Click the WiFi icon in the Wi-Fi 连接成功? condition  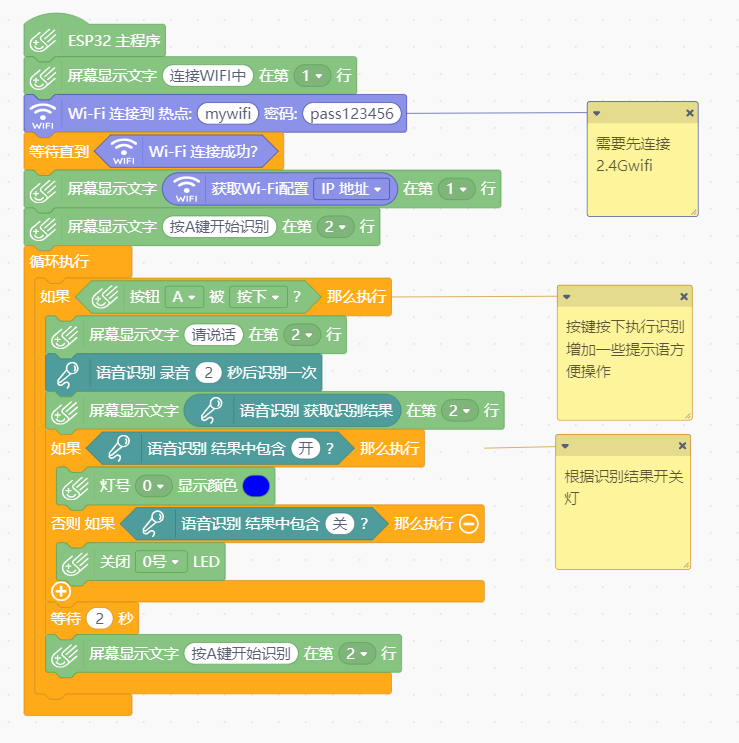[x=124, y=152]
